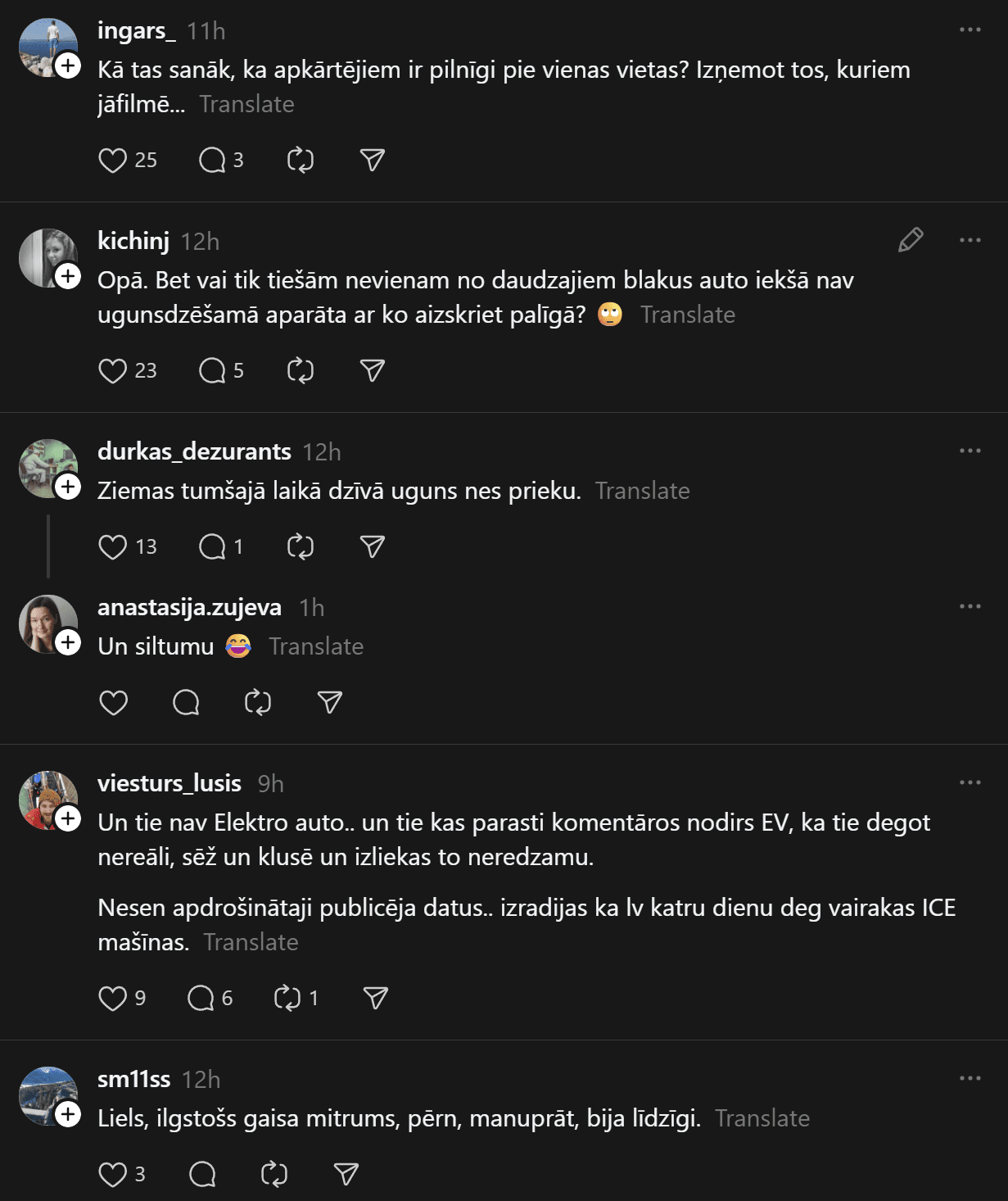Open the three-dot menu on durkas_dezurants post
Screen dimensions: 1008x1201
pos(970,451)
